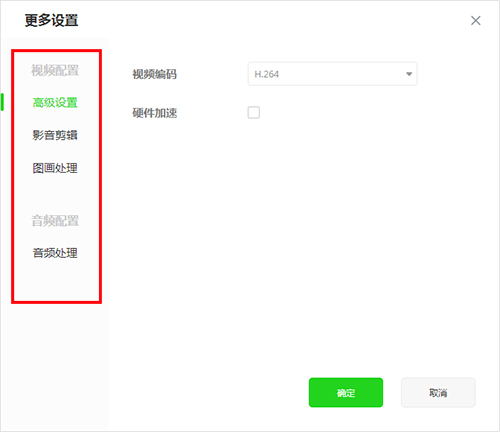Viewport: 500px width, 432px height.
Task: Go to the 音频处理 section
Action: tap(55, 253)
